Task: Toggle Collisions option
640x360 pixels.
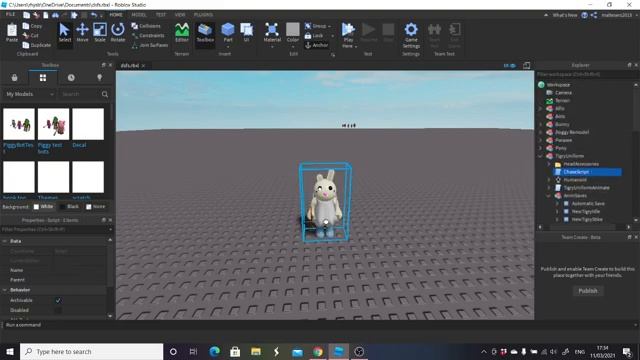Action: pos(146,26)
